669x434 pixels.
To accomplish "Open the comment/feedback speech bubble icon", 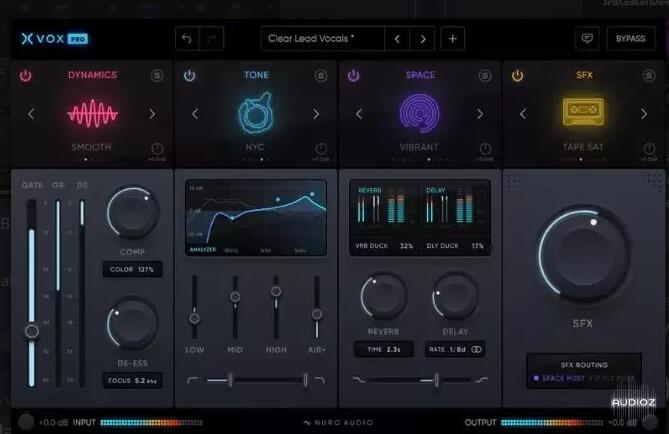I will [587, 39].
